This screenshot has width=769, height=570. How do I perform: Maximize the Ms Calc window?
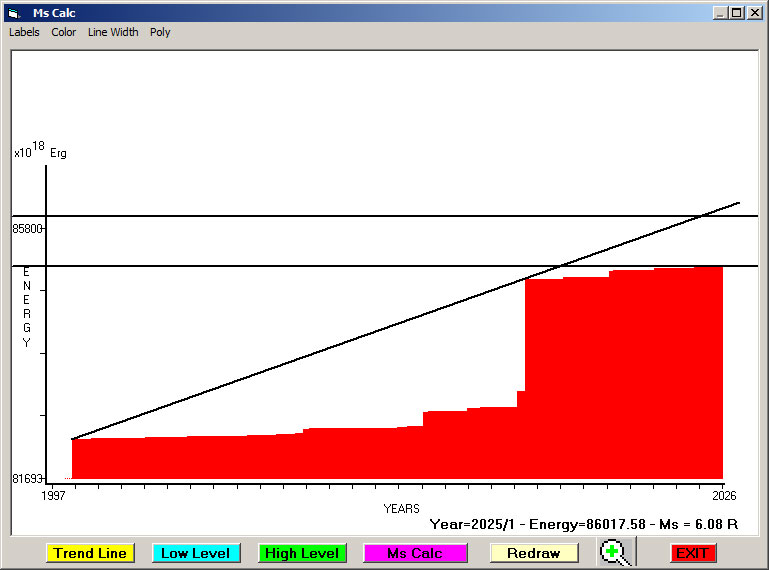(x=736, y=13)
